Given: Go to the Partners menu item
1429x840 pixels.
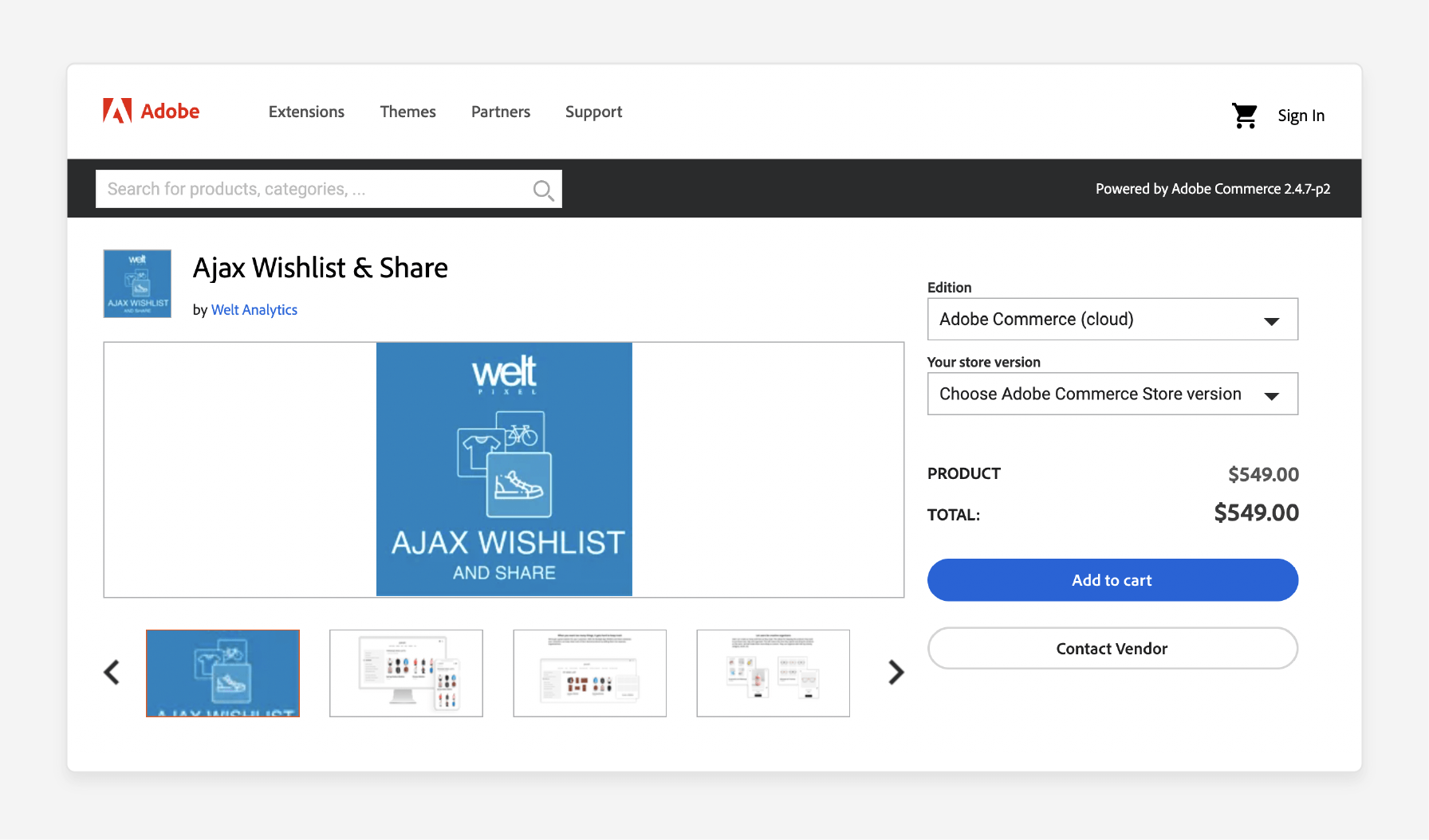Looking at the screenshot, I should [501, 112].
